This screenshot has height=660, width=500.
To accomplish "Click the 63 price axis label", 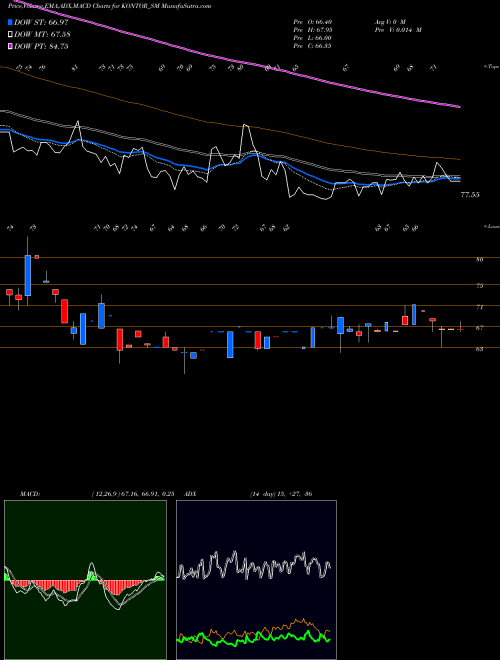I will [479, 349].
